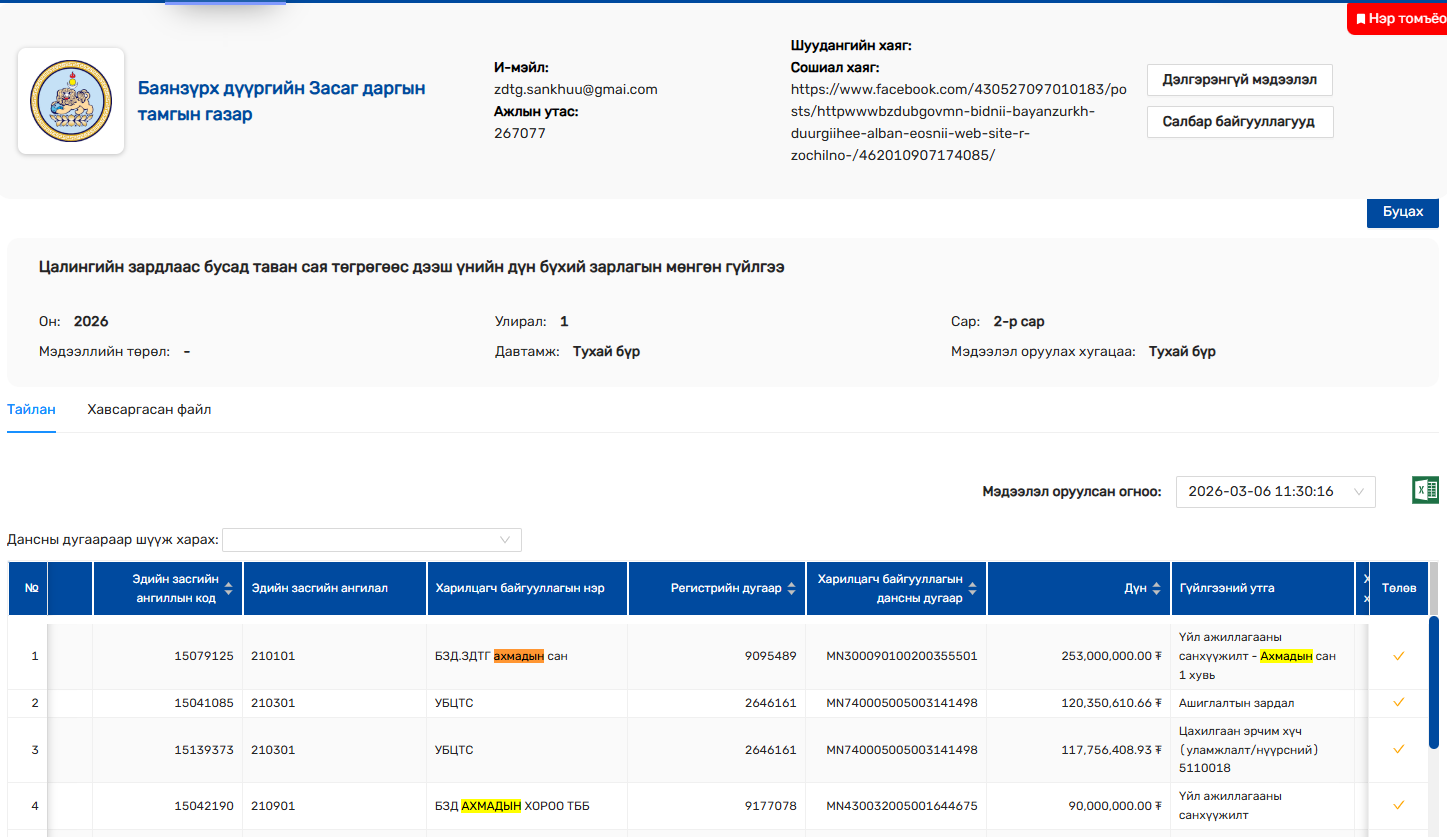
Task: Sort the Дүн amount column
Action: (x=1157, y=588)
